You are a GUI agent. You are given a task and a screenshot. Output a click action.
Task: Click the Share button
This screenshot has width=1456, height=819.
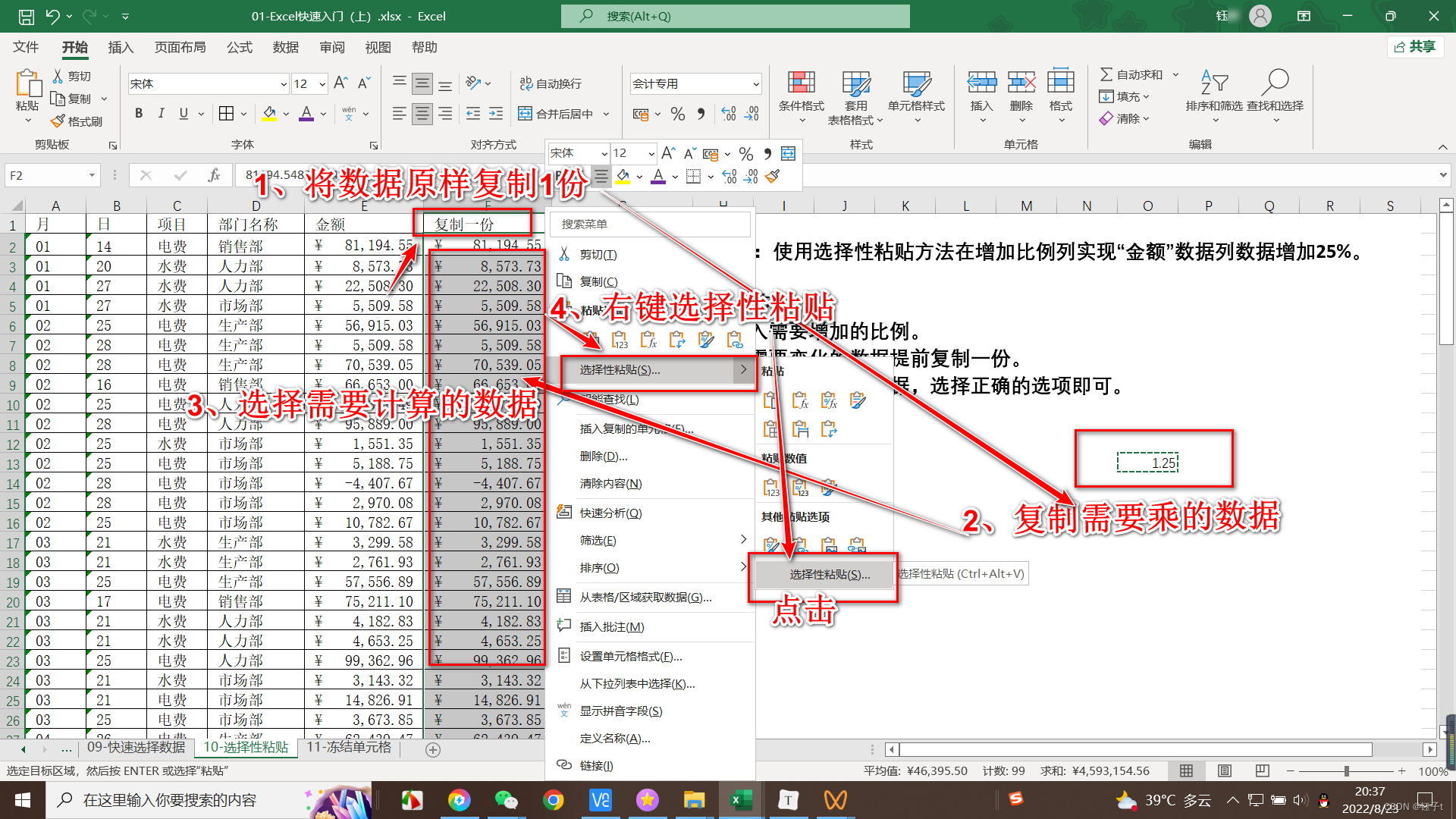tap(1415, 47)
